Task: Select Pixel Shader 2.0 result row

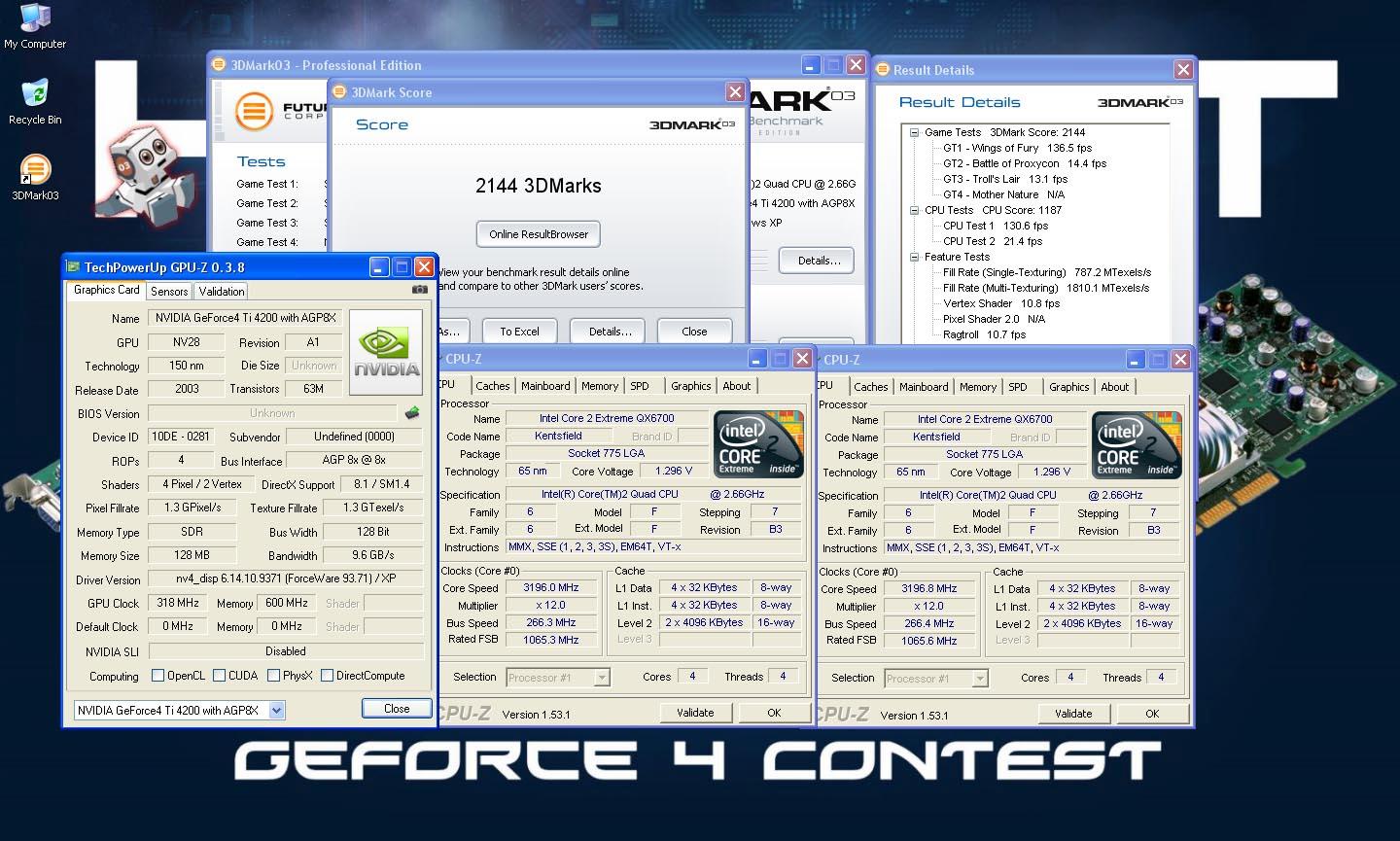Action: click(x=994, y=319)
